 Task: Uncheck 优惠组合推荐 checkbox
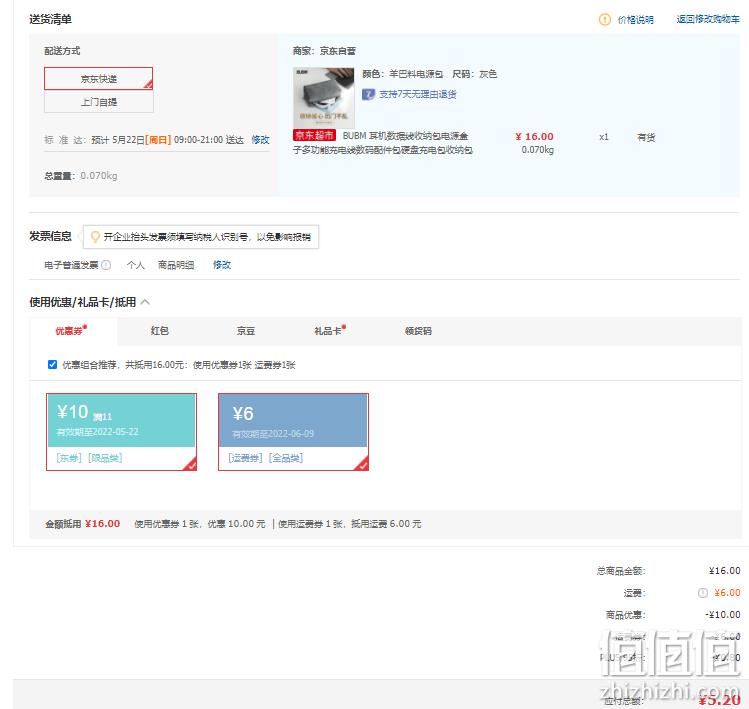coord(53,365)
